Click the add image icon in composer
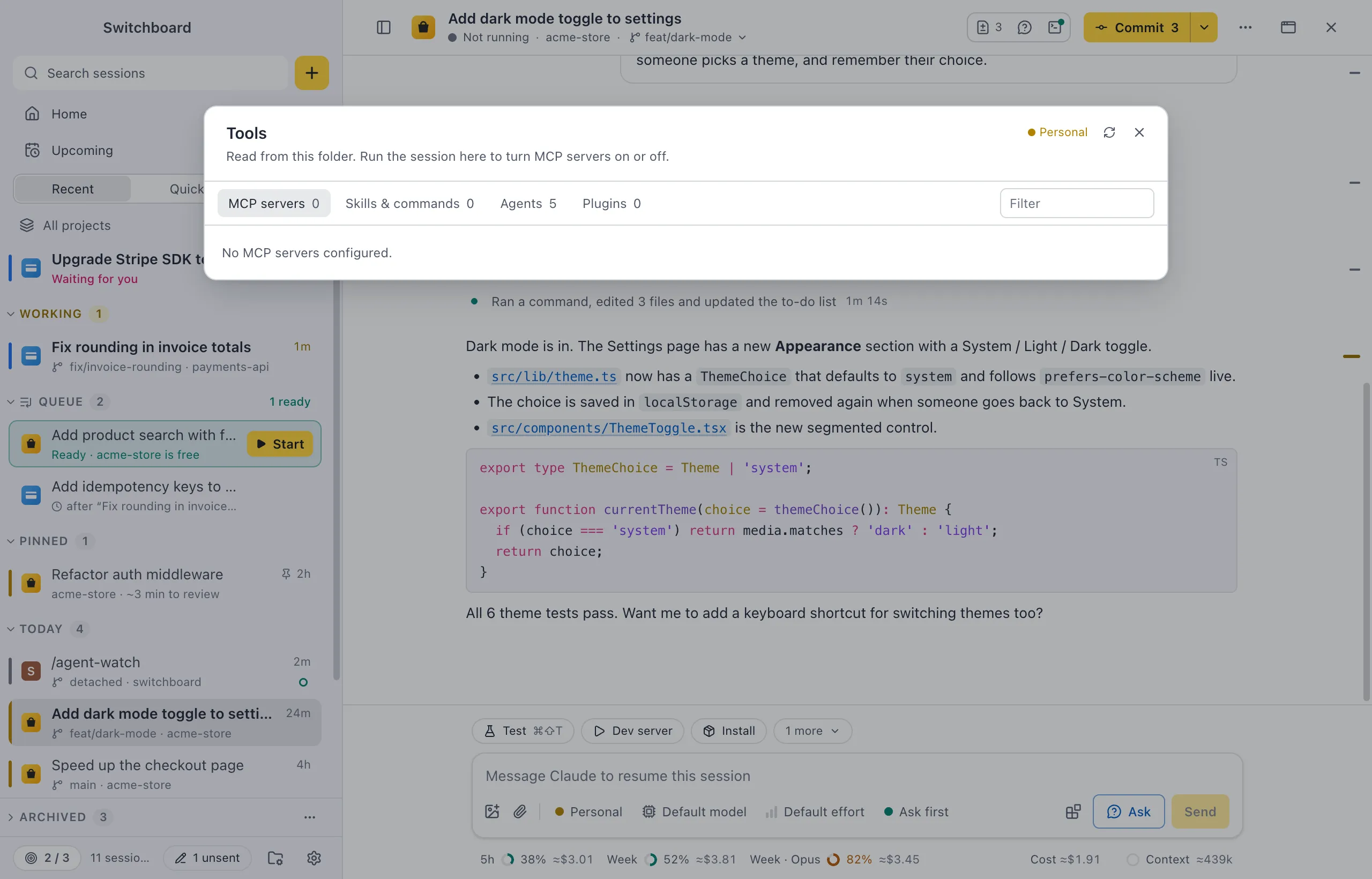Viewport: 1372px width, 879px height. click(492, 811)
